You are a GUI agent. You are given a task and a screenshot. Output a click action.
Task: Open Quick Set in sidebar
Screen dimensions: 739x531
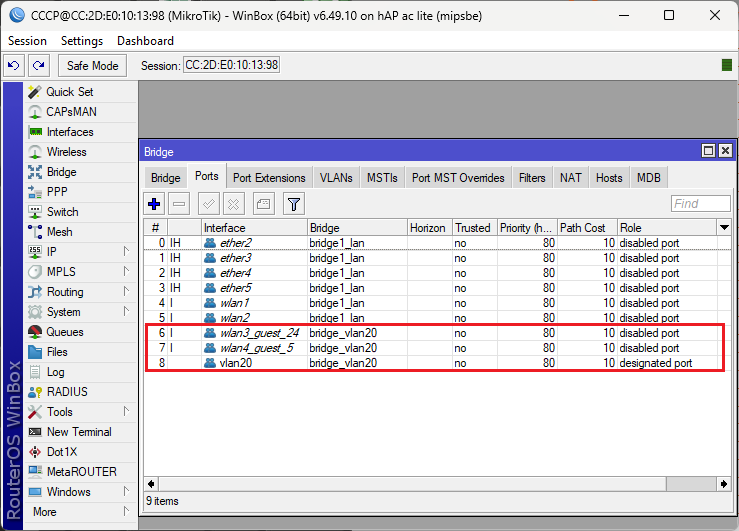coord(81,92)
